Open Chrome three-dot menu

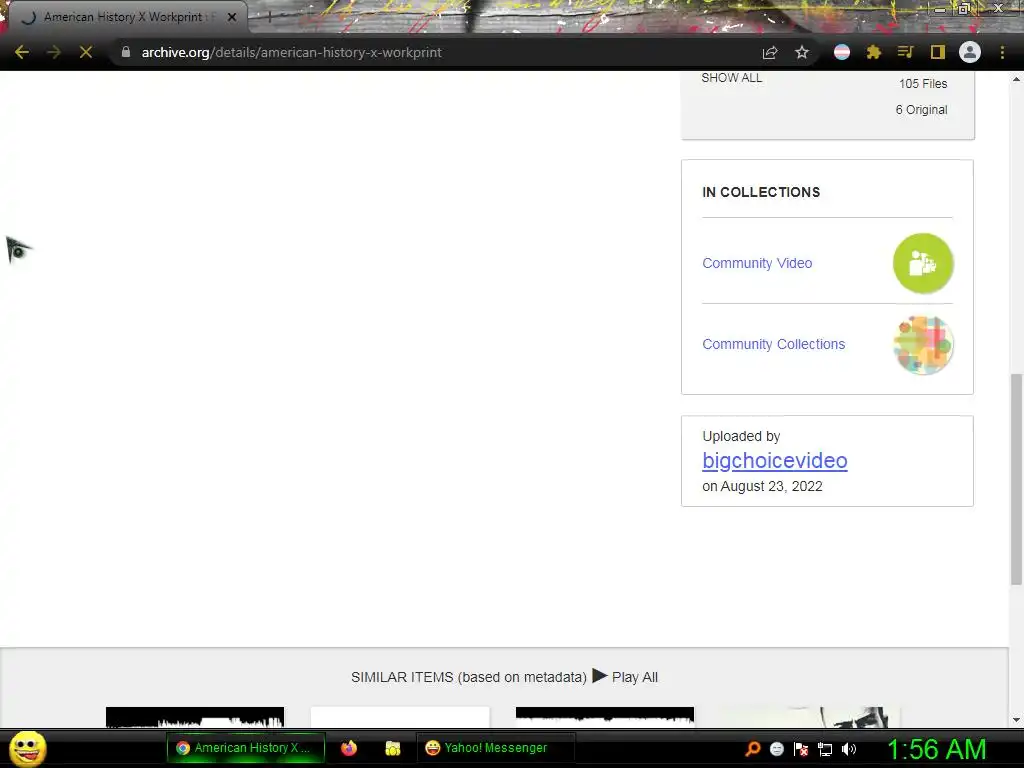[1002, 52]
